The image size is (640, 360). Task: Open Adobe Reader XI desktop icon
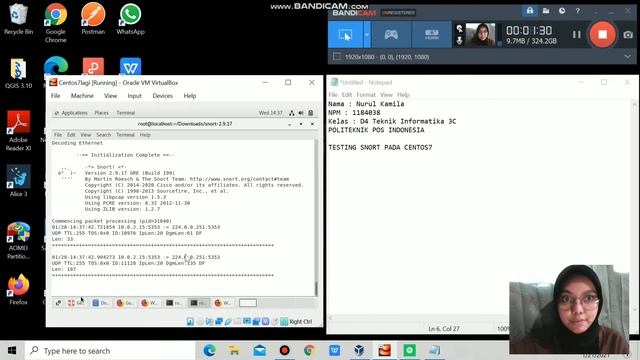point(18,131)
